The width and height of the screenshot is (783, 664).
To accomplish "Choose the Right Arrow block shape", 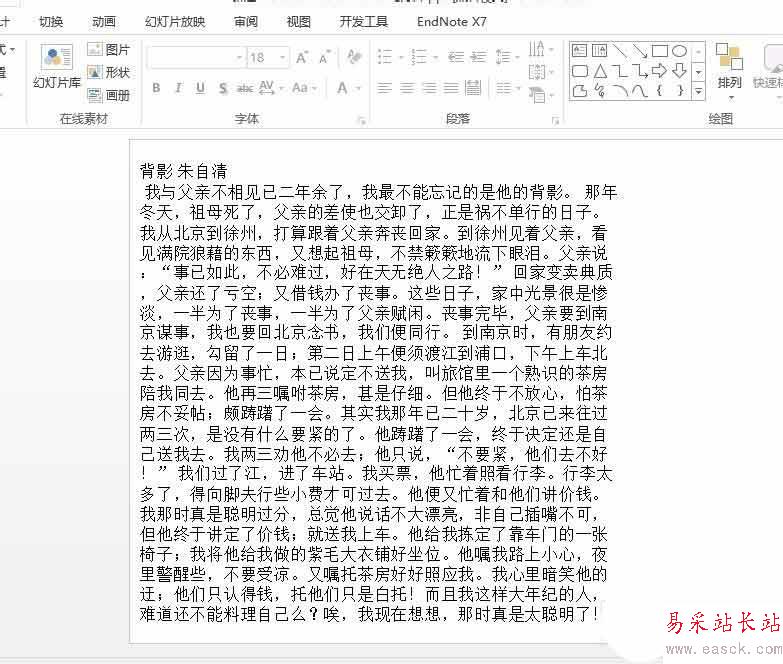I will coord(660,71).
